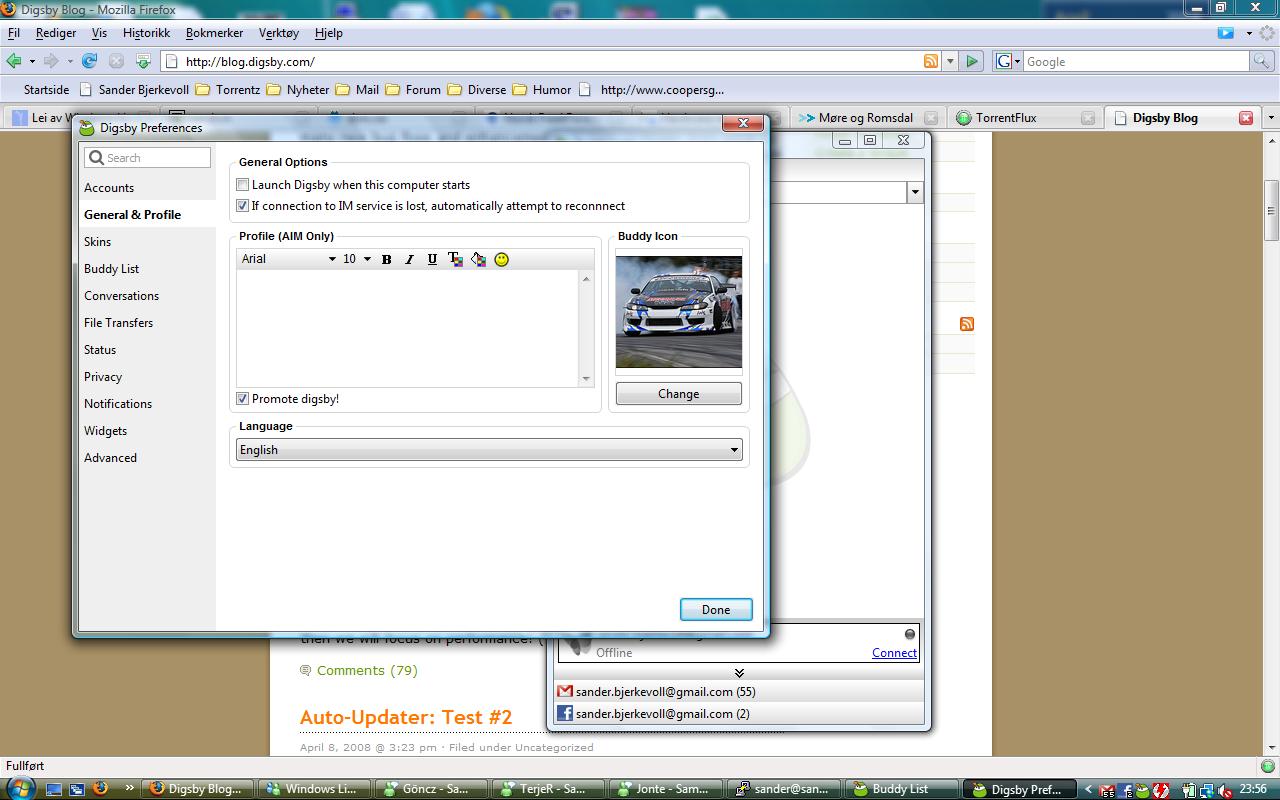Insert an emoticon with the smiley icon
This screenshot has width=1280, height=800.
click(502, 259)
